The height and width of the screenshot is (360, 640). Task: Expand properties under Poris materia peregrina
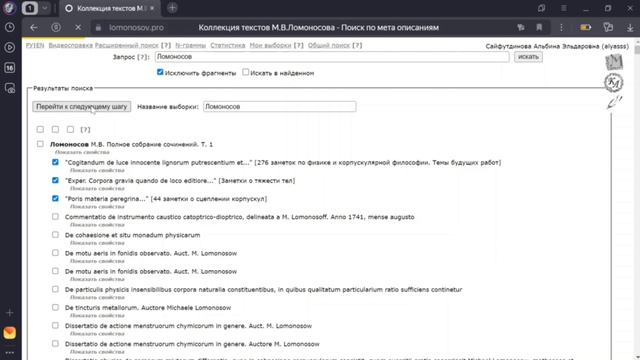pyautogui.click(x=97, y=207)
